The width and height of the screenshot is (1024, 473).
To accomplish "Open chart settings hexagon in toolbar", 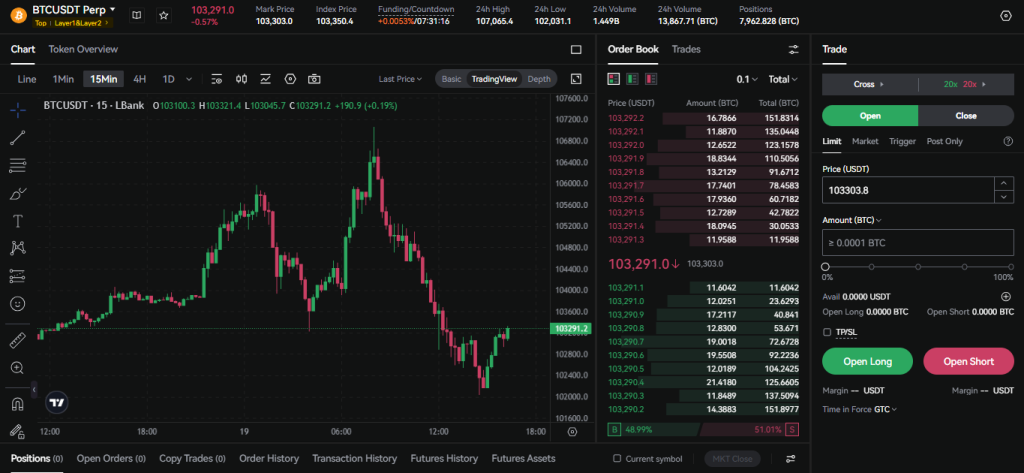I will click(291, 79).
